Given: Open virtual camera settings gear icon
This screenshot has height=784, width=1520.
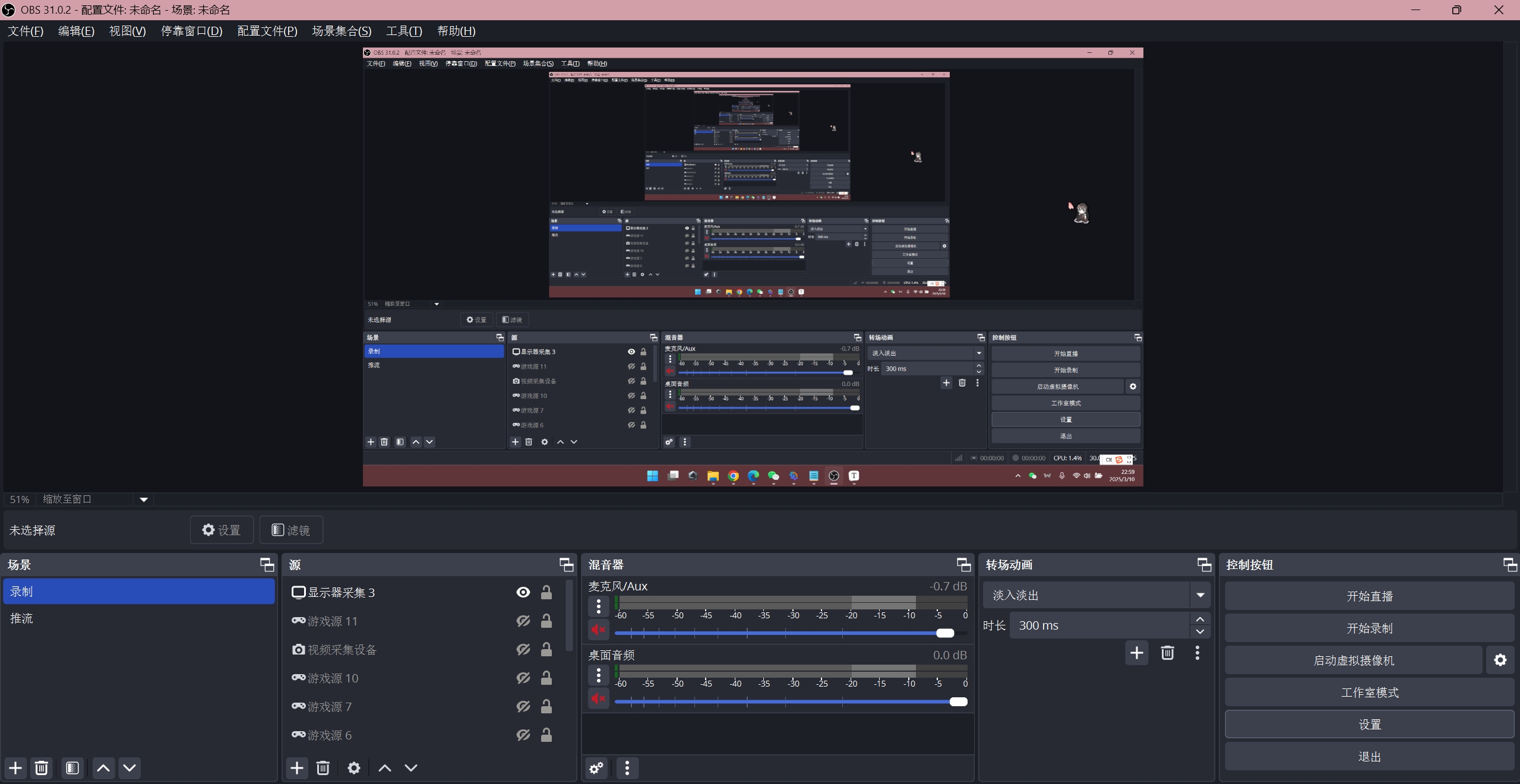Looking at the screenshot, I should [x=1500, y=660].
